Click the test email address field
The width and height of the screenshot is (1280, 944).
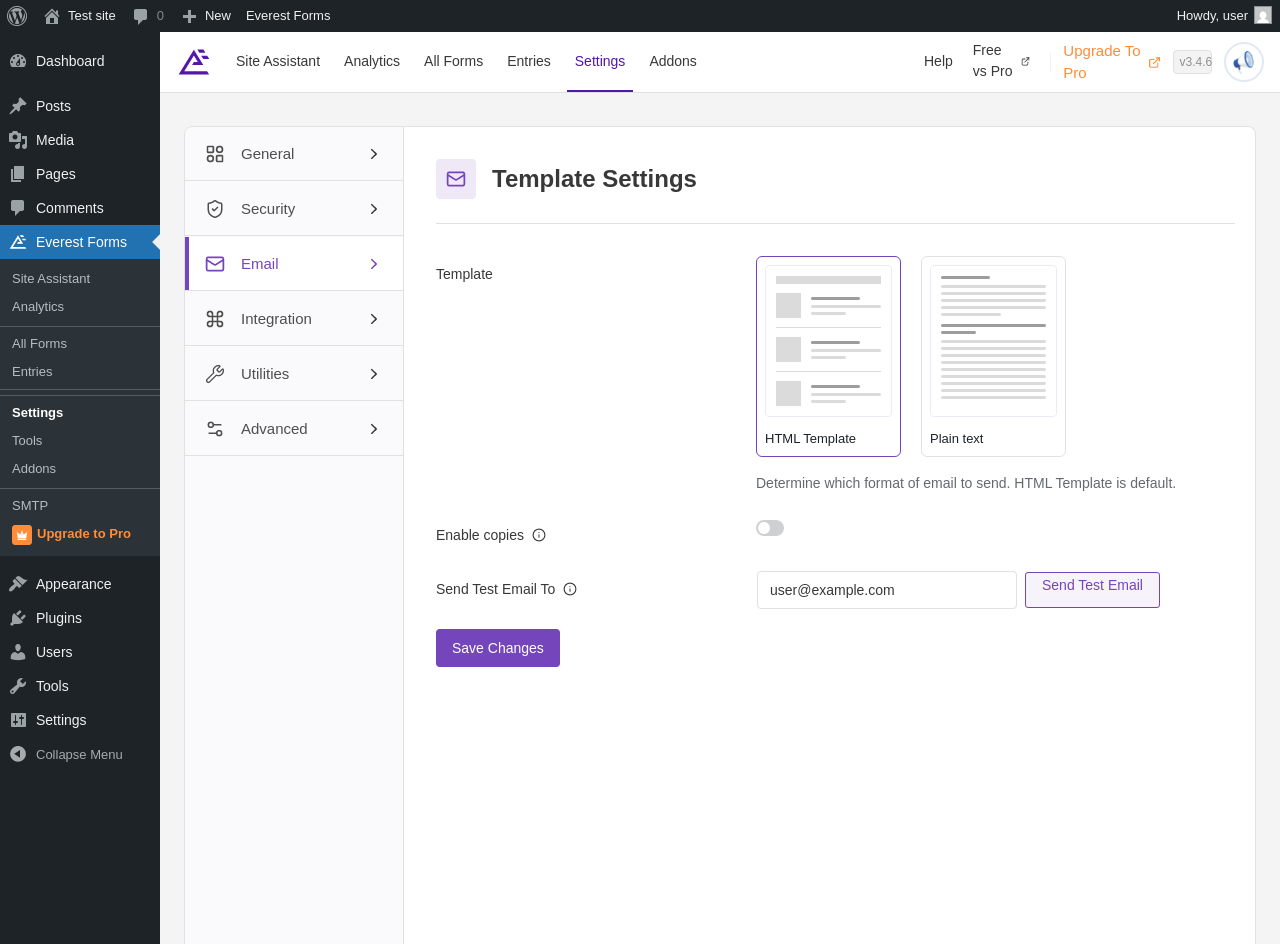click(x=887, y=590)
